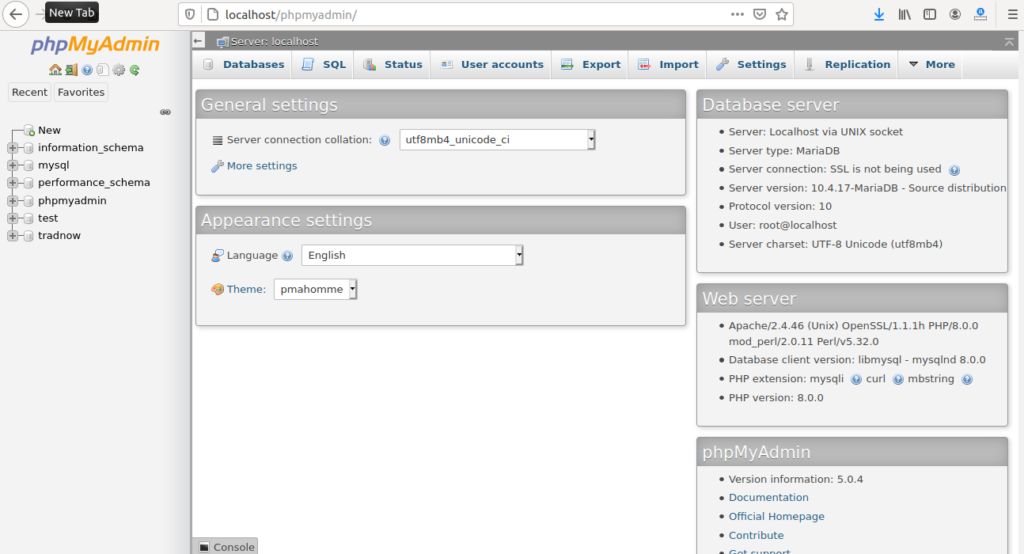The height and width of the screenshot is (554, 1024).
Task: Open the SQL tab
Action: coord(324,65)
